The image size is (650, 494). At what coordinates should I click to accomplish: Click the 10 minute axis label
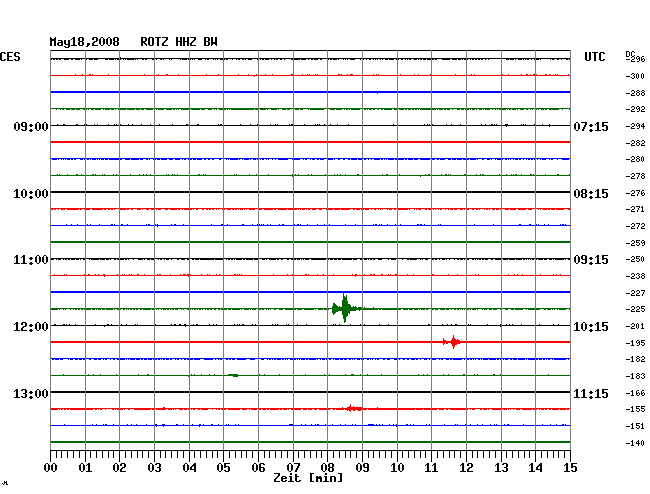[x=397, y=467]
